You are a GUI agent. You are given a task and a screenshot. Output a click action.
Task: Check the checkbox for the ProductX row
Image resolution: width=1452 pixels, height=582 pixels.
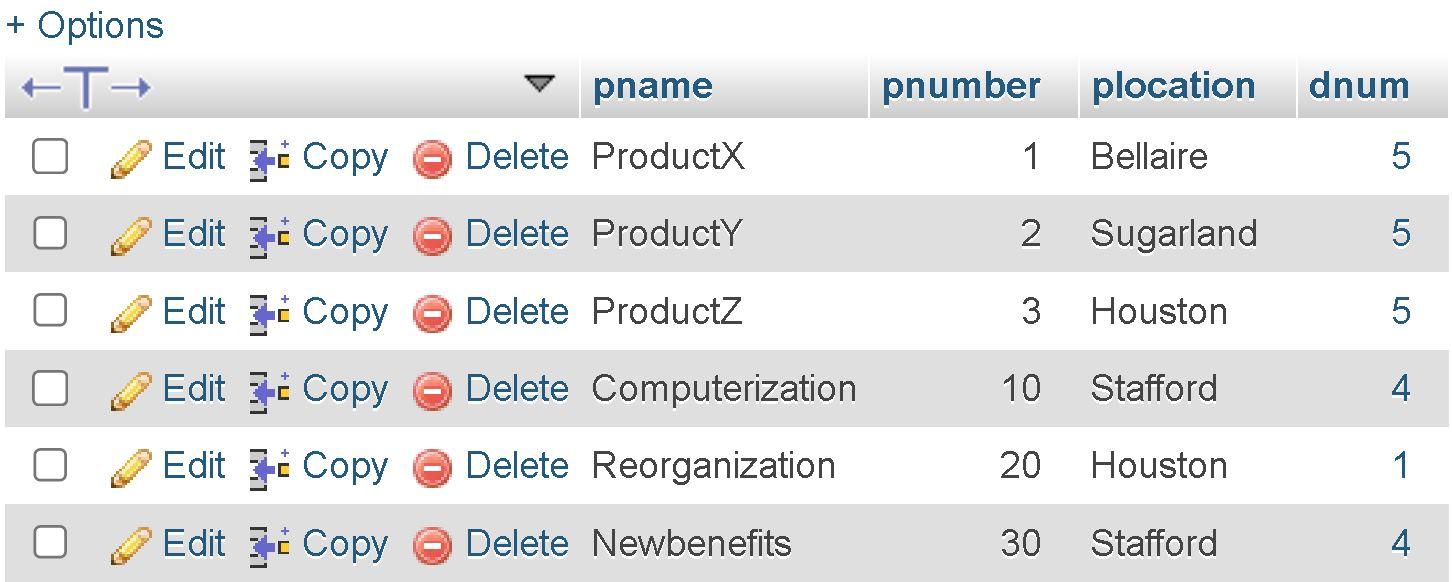50,156
